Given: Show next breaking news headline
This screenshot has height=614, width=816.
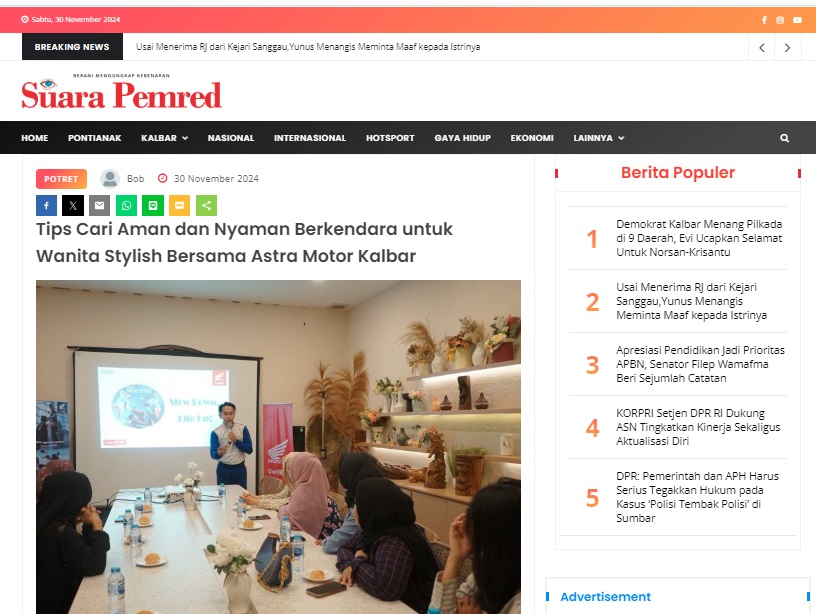Looking at the screenshot, I should pos(787,47).
